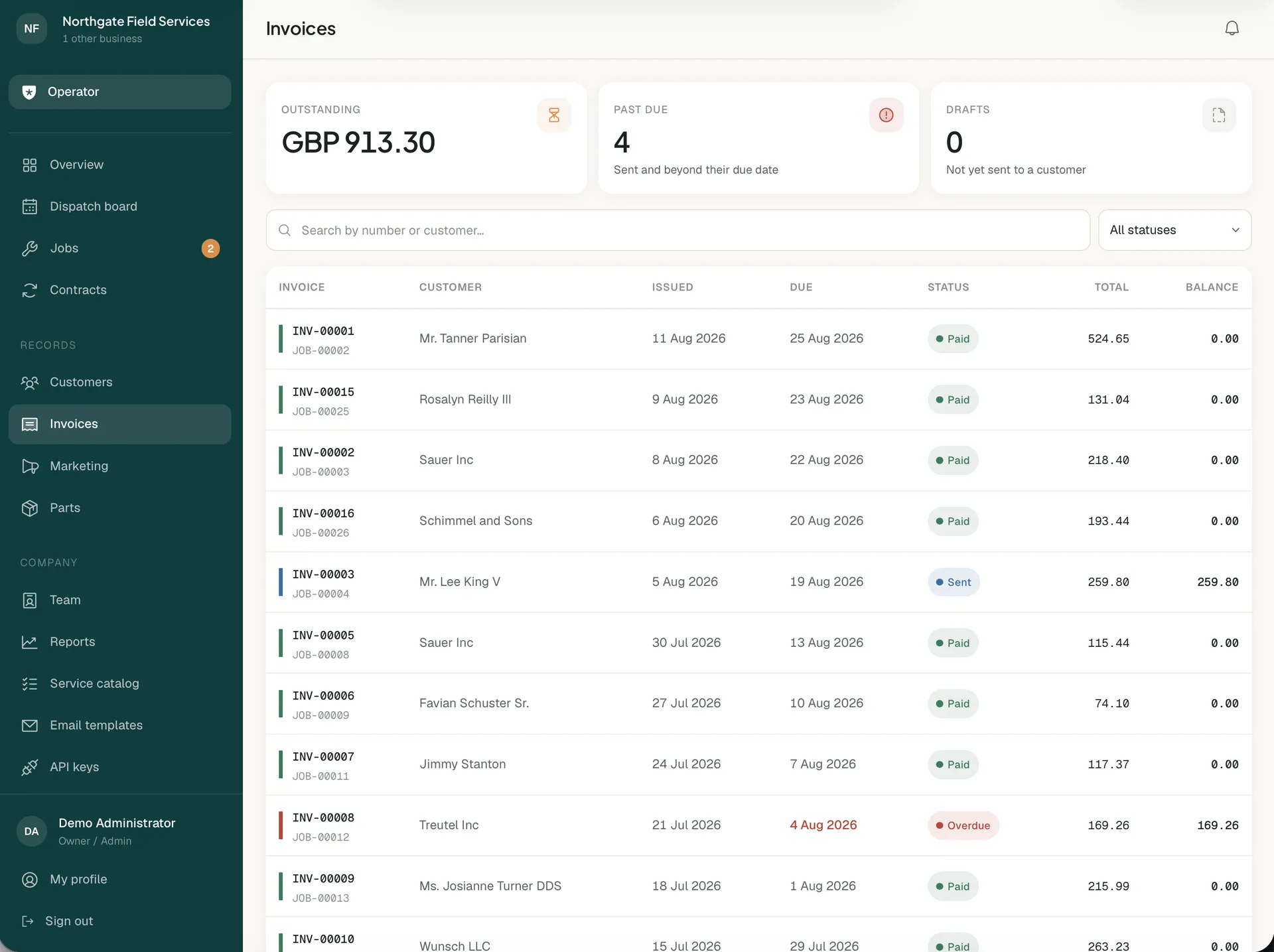The image size is (1274, 952).
Task: Click the red due date 4 Aug 2026
Action: pos(823,825)
